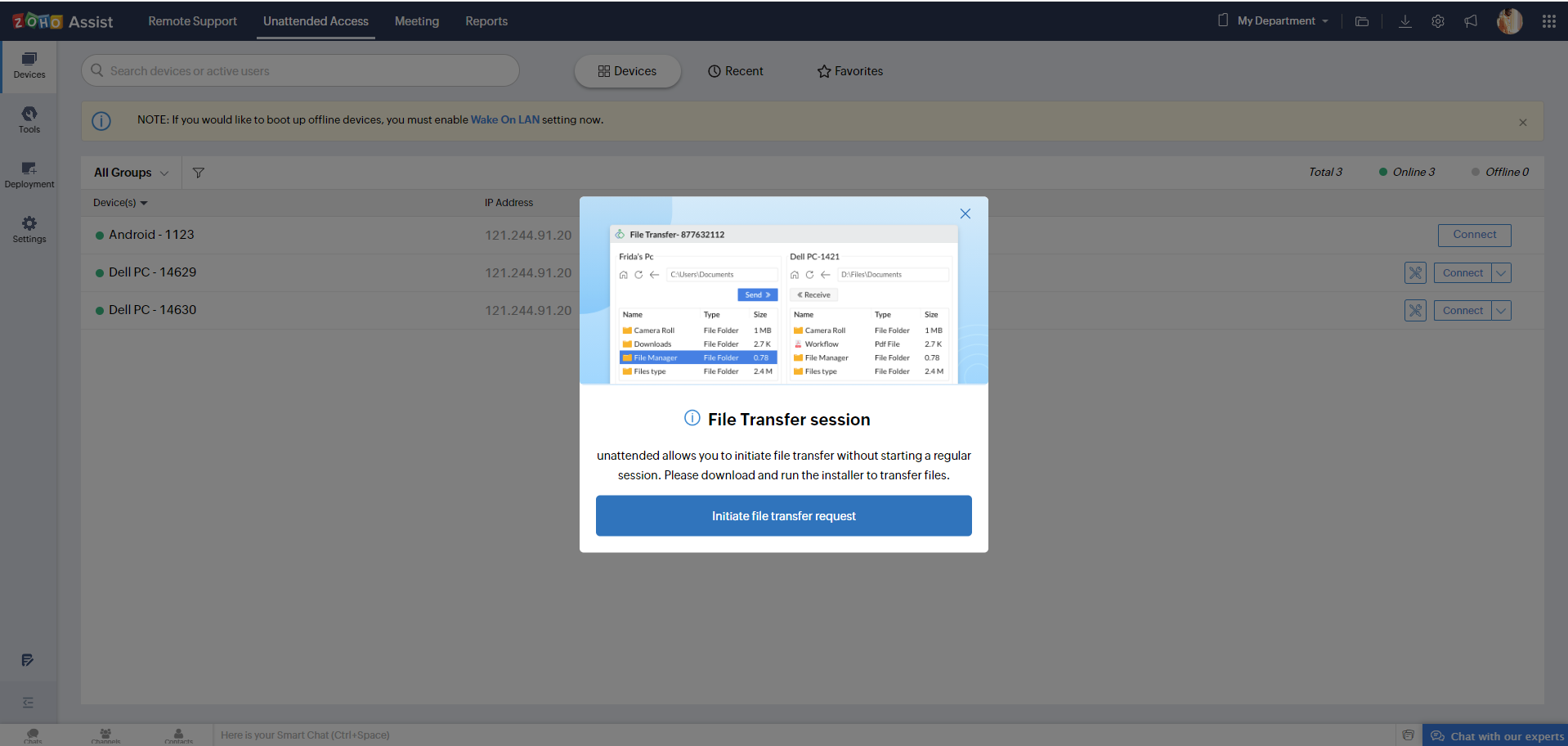The image size is (1568, 746).
Task: Expand the All Groups dropdown
Action: (130, 173)
